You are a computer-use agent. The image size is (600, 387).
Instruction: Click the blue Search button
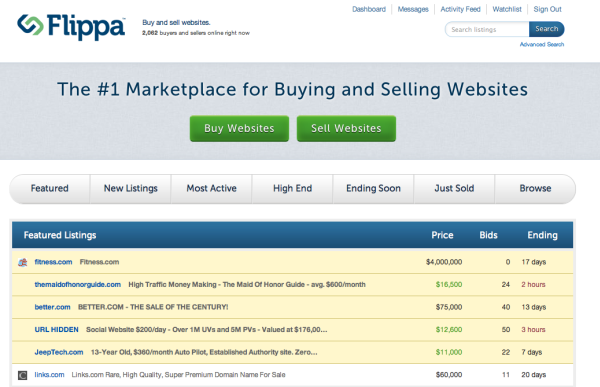pos(546,29)
